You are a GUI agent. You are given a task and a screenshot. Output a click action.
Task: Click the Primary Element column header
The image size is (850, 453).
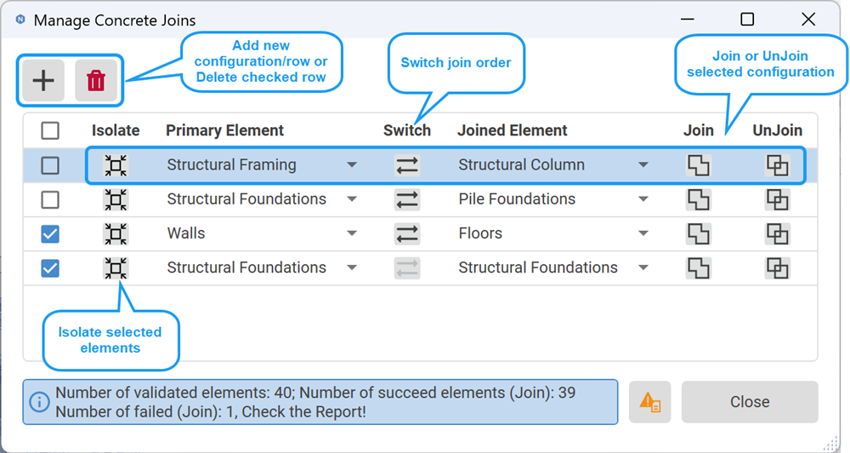pos(224,131)
